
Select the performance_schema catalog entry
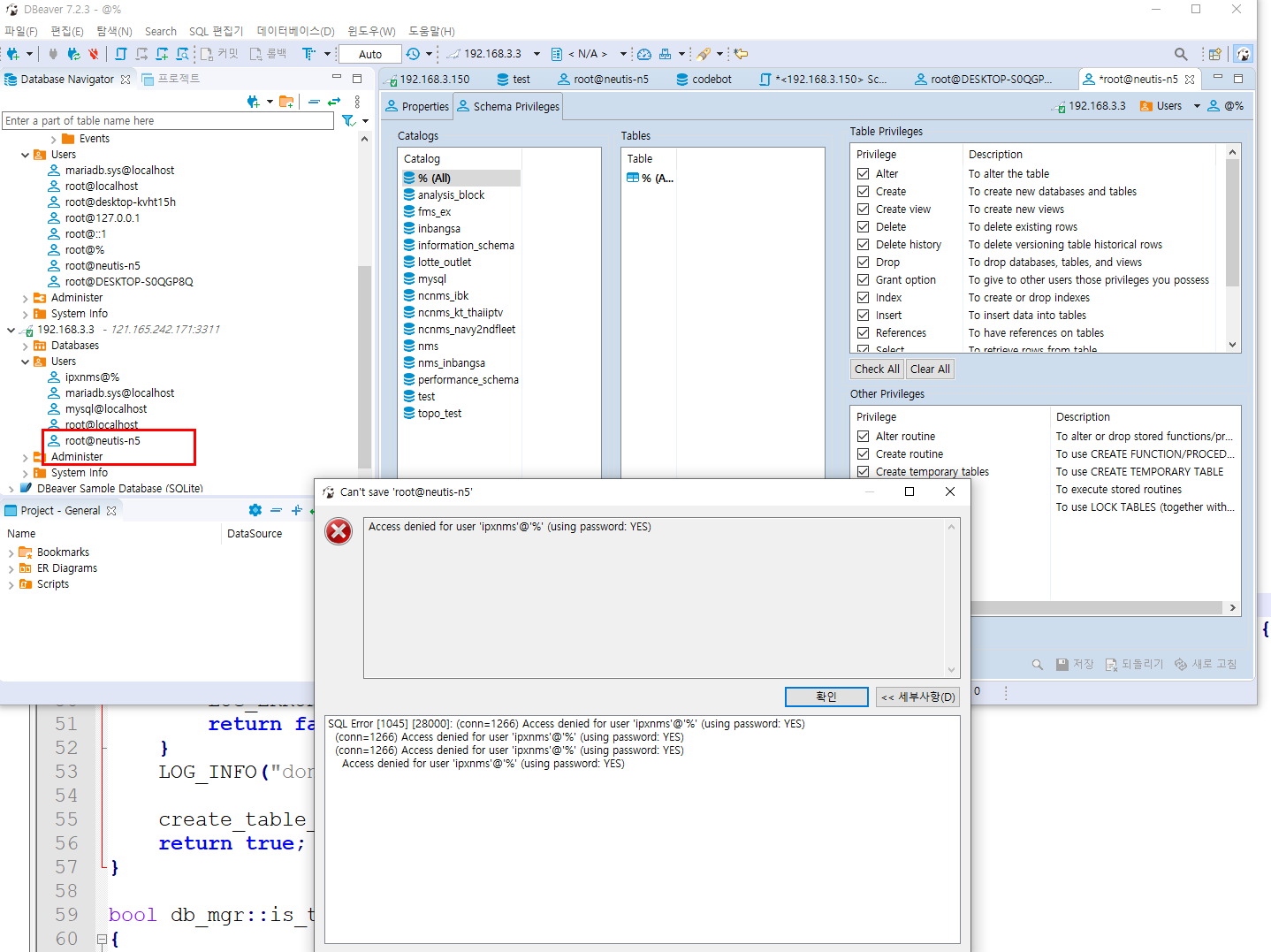coord(468,380)
